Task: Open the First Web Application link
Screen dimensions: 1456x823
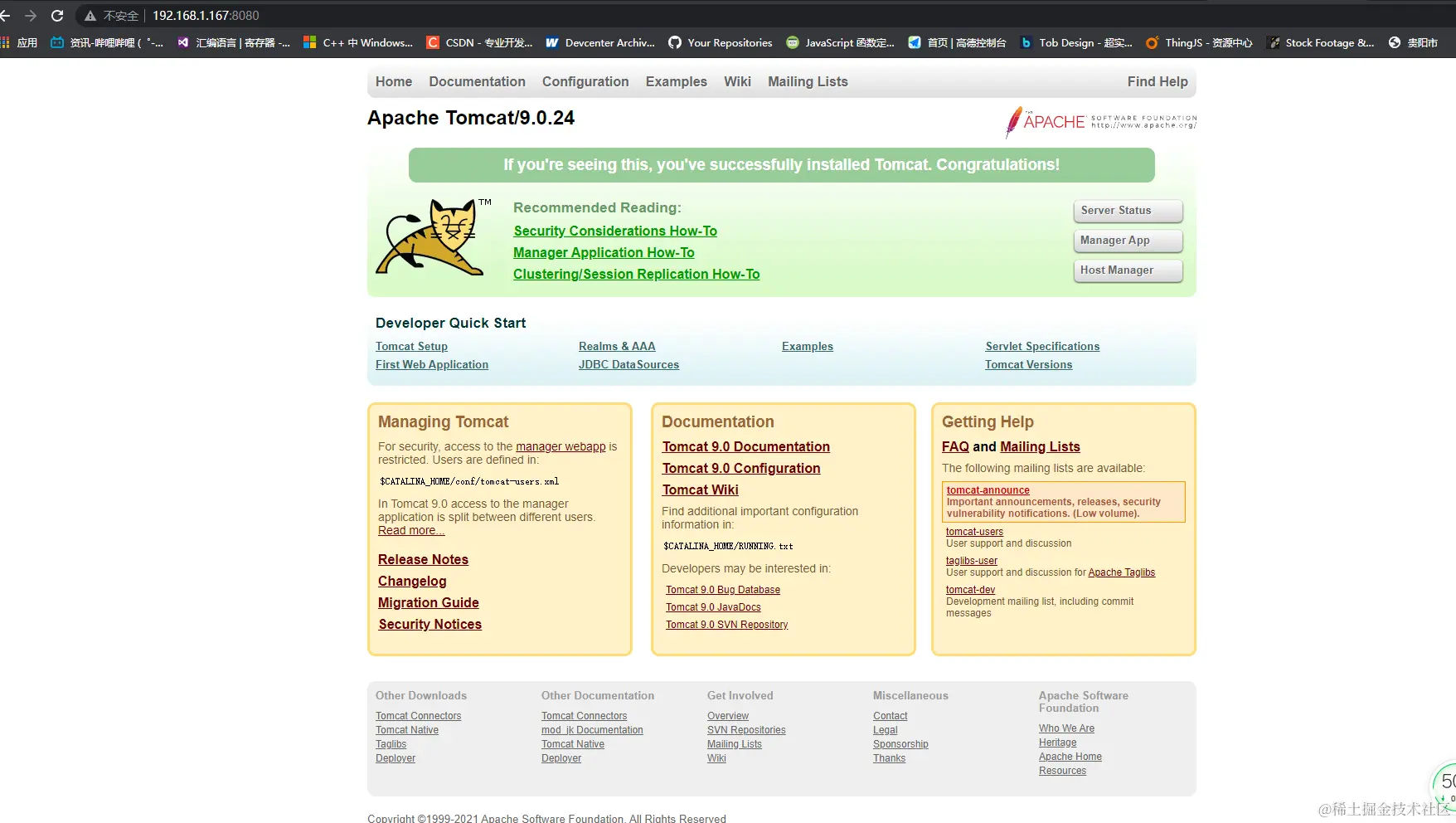Action: click(432, 364)
